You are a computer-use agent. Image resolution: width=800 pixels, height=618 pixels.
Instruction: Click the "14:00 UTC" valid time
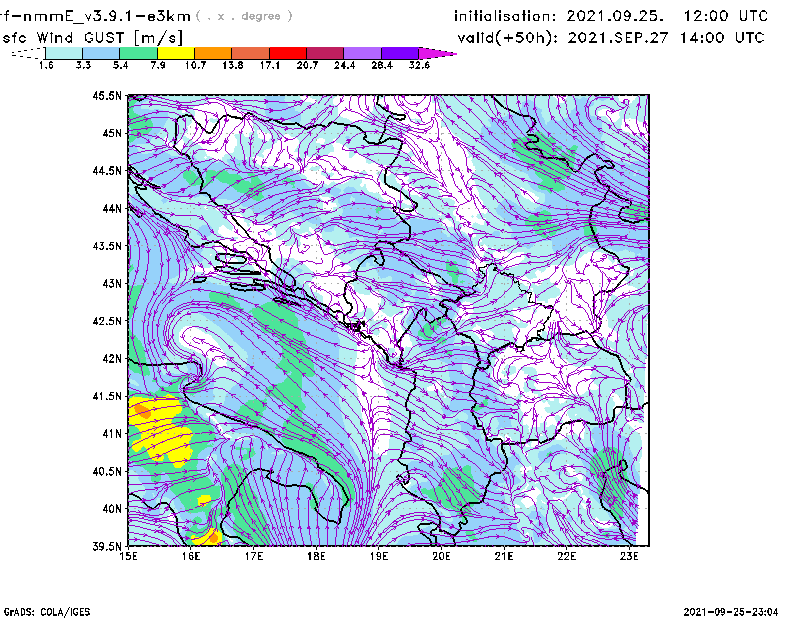(x=722, y=38)
